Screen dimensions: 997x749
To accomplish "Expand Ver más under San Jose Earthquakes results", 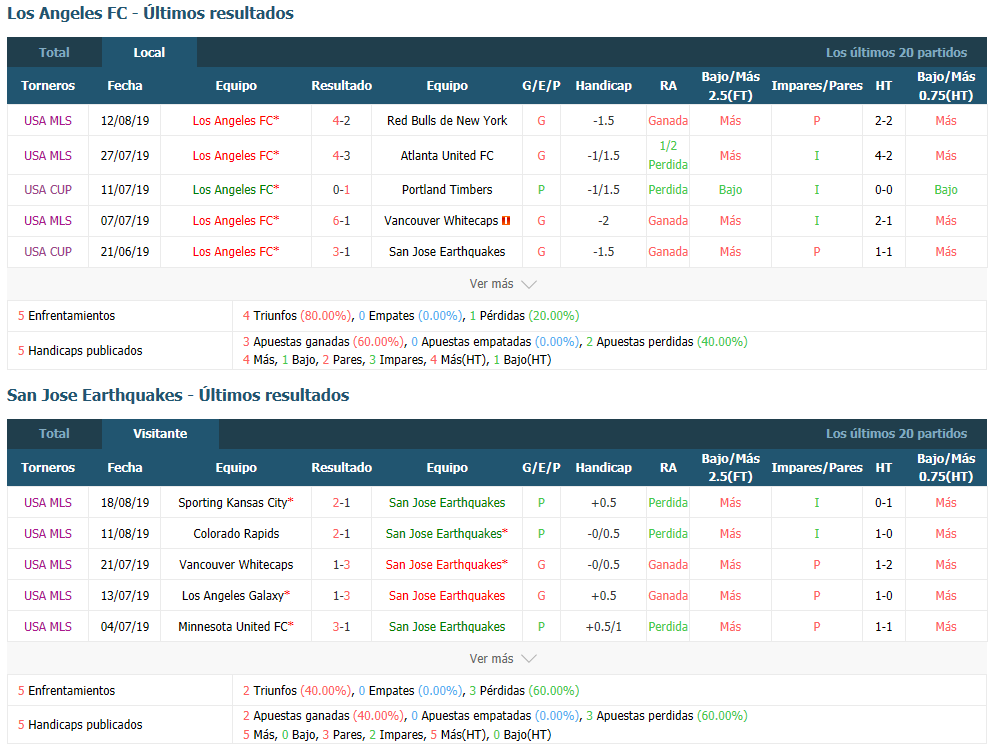I will click(502, 659).
